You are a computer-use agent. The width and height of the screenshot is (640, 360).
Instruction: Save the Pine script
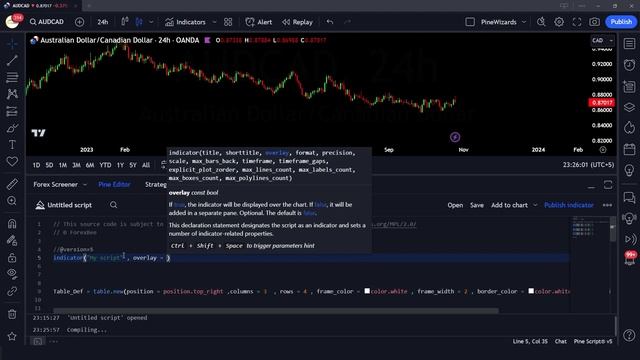point(477,205)
